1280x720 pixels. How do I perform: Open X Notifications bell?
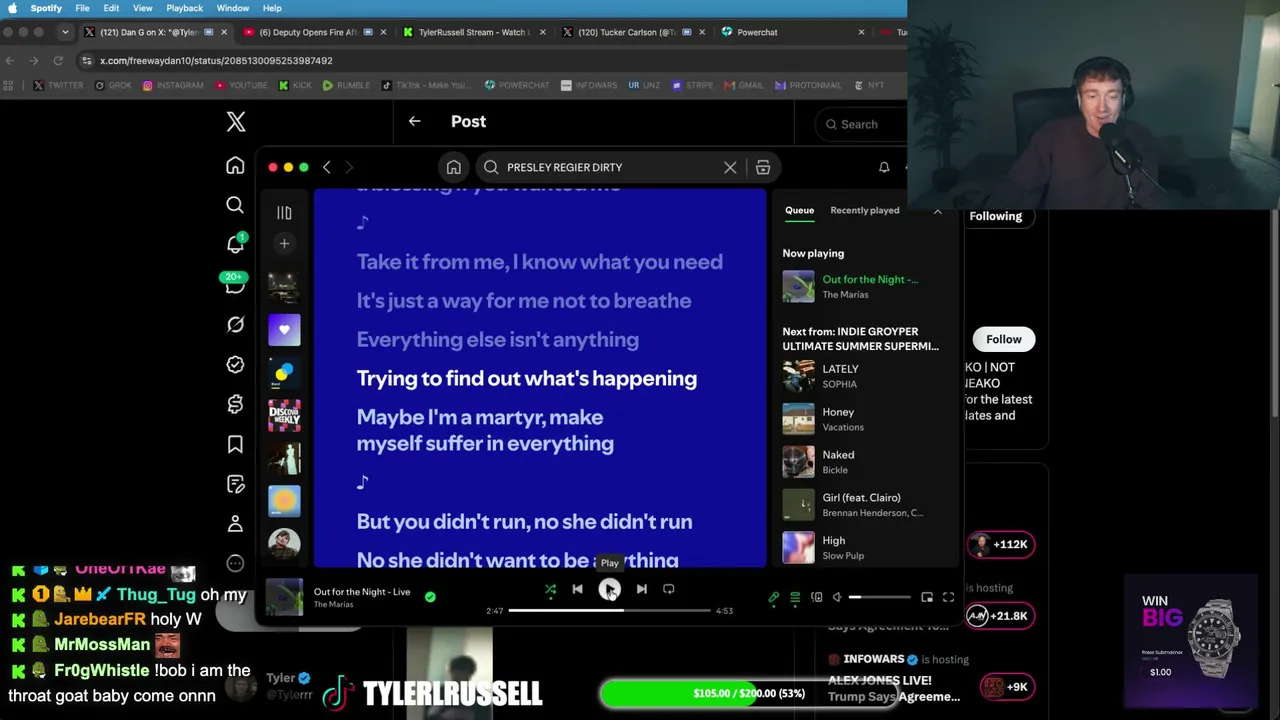click(x=235, y=244)
